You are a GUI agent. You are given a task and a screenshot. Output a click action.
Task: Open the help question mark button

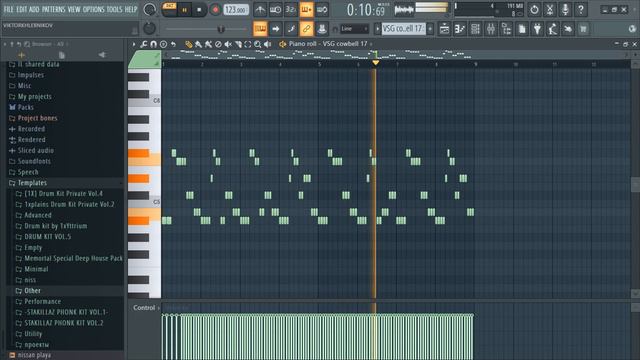tap(581, 9)
